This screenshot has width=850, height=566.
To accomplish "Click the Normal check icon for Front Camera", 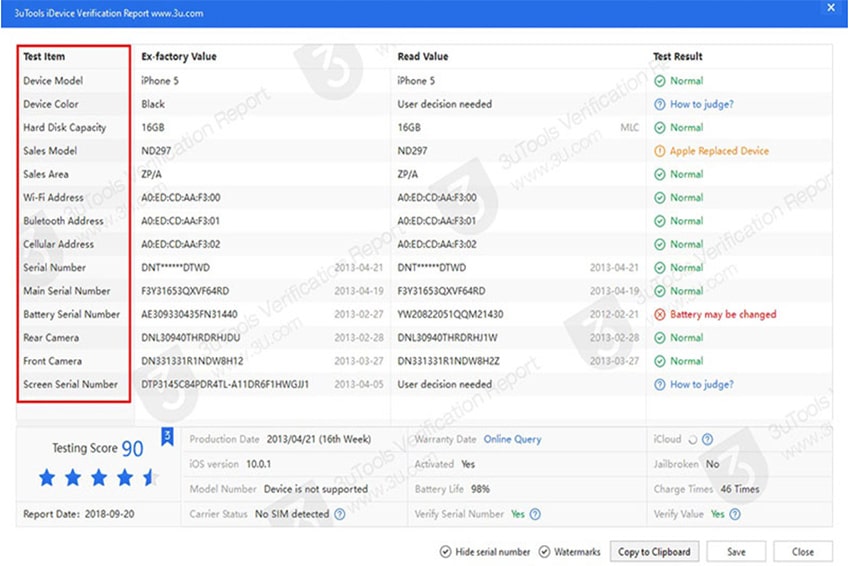I will tap(659, 361).
